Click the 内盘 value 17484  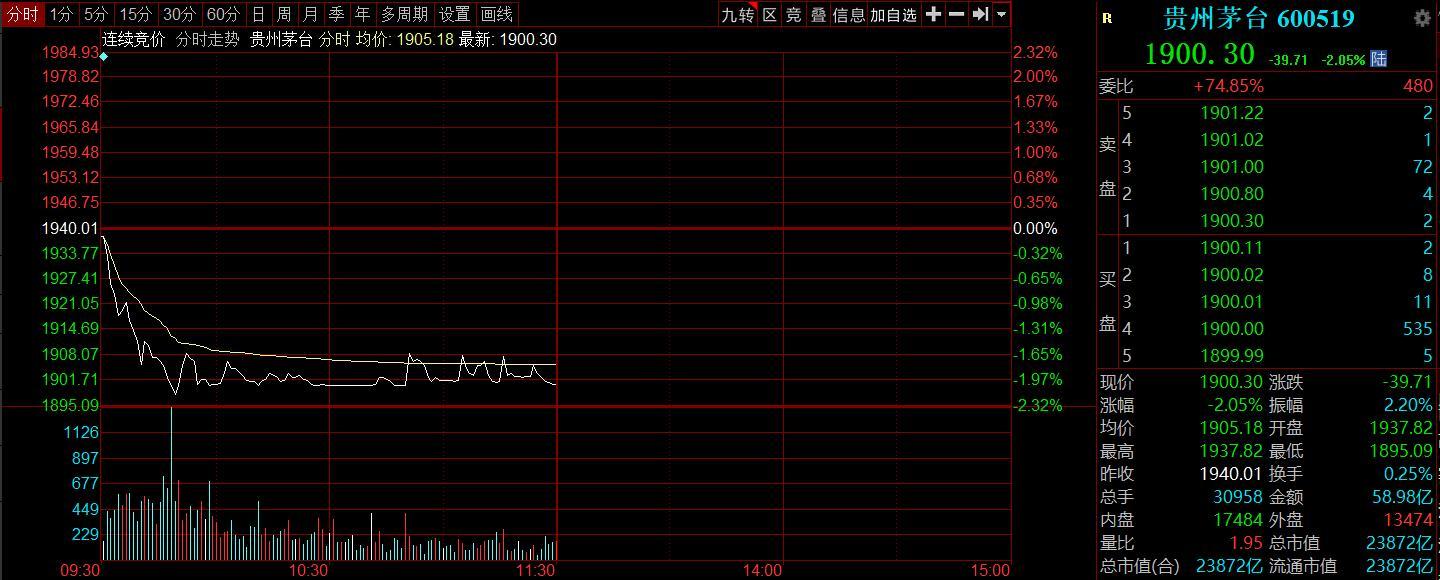[1238, 520]
